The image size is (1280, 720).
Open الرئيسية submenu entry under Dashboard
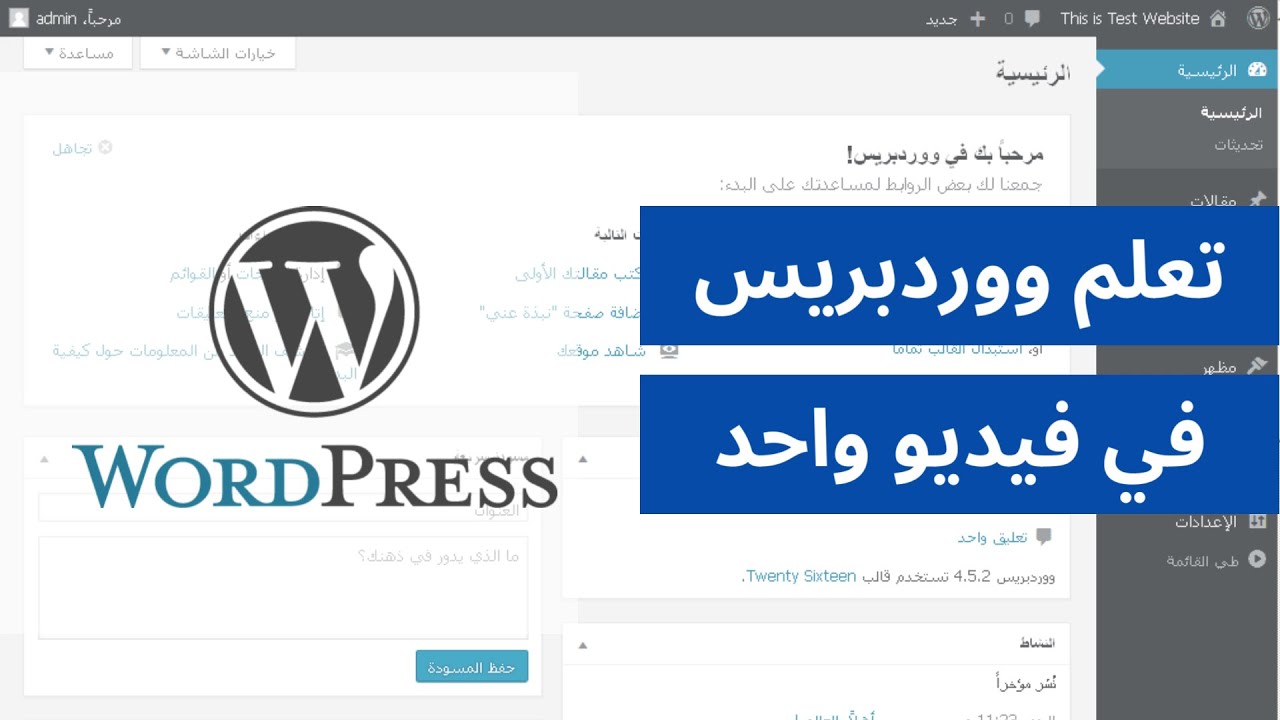coord(1231,113)
